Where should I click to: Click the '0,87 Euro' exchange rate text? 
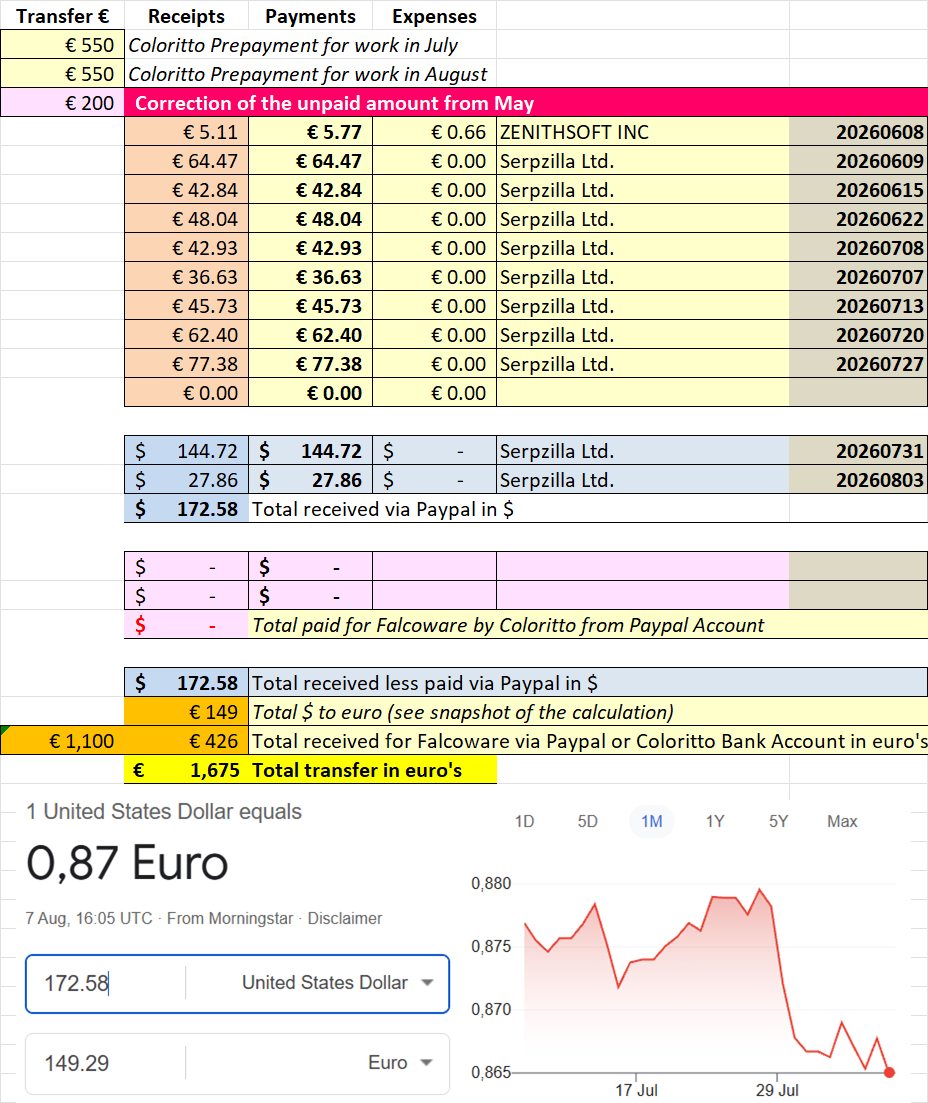127,862
